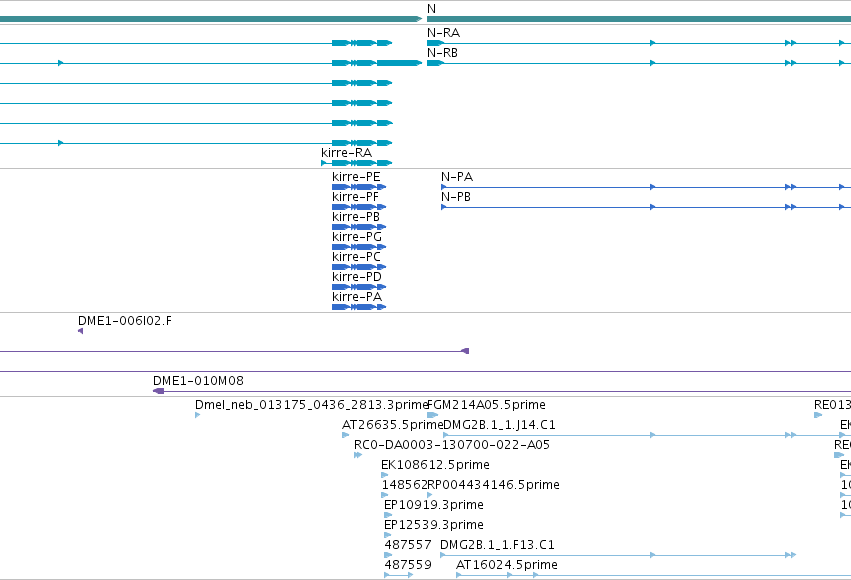Click the Dmel_neb_013175_0436_2813.3prime EST label
This screenshot has height=580, width=851.
click(312, 405)
